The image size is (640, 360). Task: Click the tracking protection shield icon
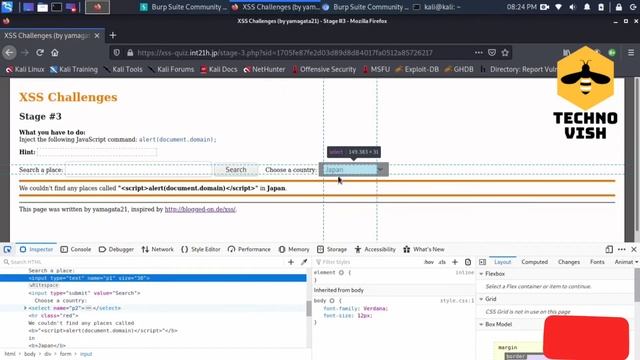(x=117, y=53)
